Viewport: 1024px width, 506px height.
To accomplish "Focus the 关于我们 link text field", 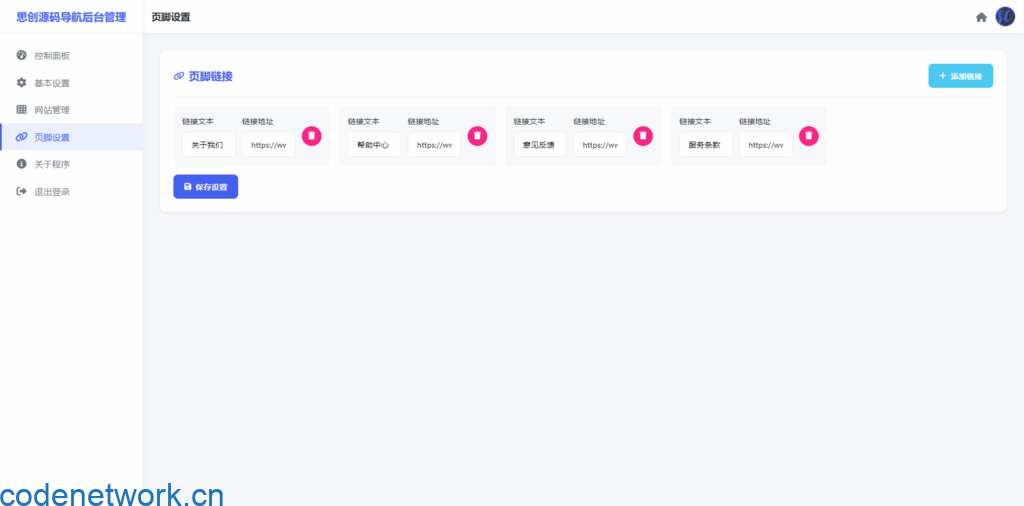I will [x=208, y=145].
